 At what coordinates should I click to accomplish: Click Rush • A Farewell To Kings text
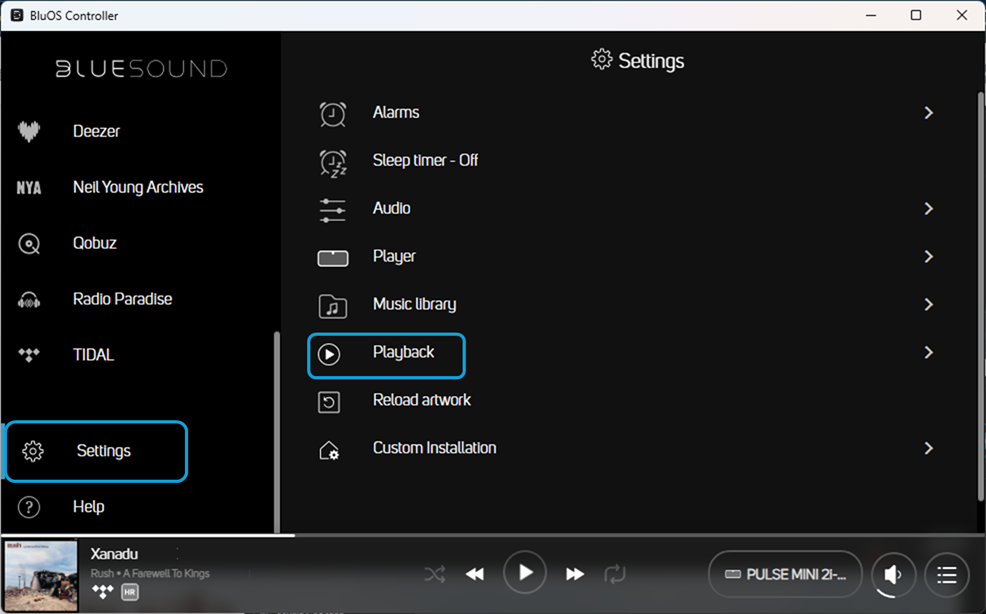point(150,573)
